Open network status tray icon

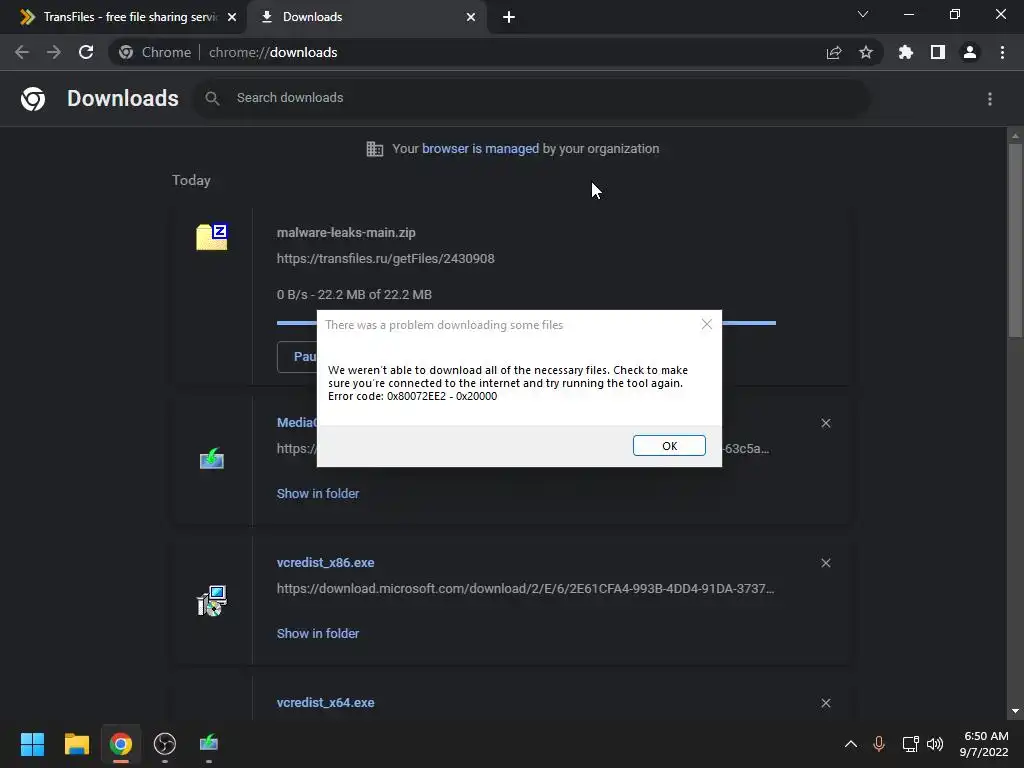coord(910,744)
